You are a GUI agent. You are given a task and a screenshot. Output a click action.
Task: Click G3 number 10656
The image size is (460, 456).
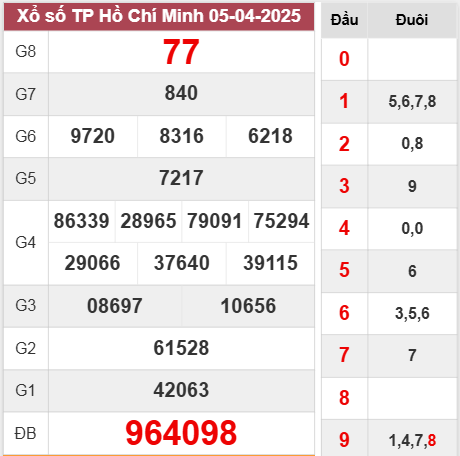click(248, 306)
